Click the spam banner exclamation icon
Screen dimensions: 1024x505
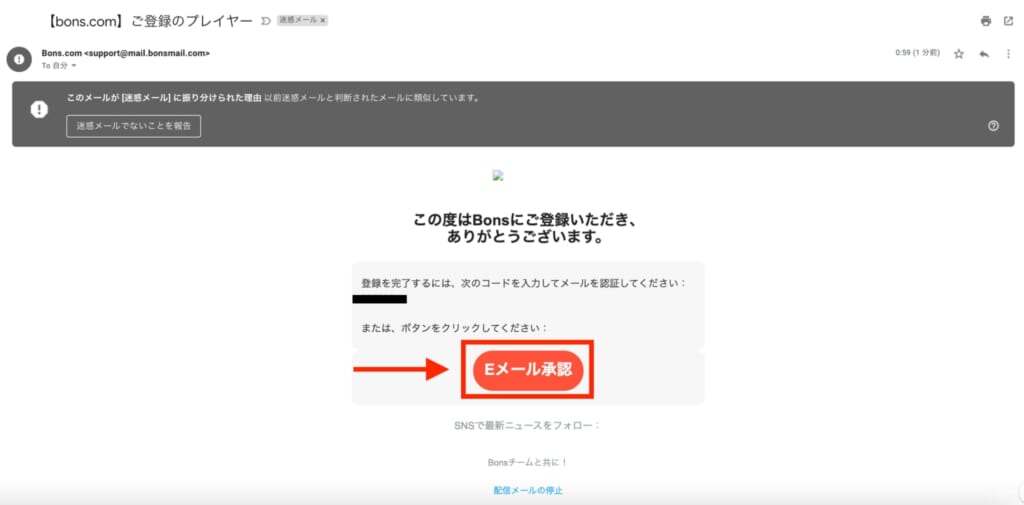pyautogui.click(x=39, y=110)
